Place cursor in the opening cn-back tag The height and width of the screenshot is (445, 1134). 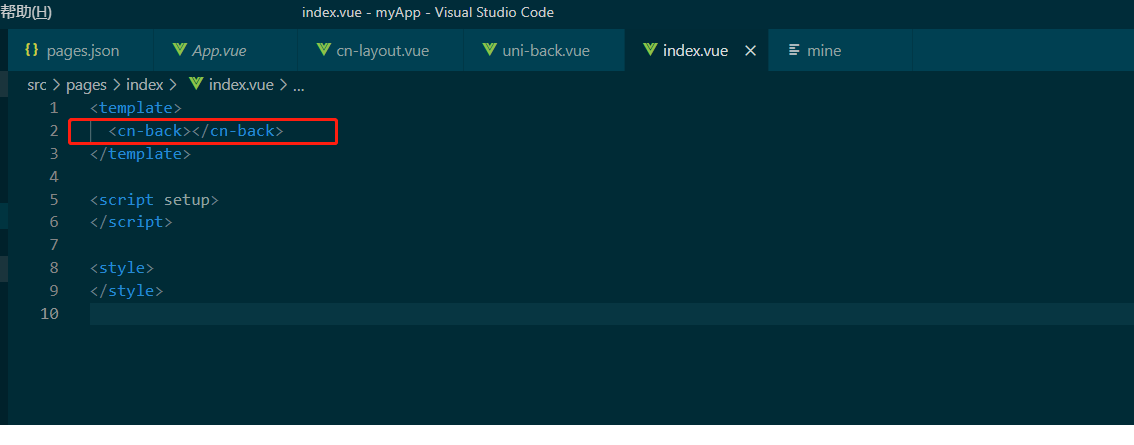(150, 131)
